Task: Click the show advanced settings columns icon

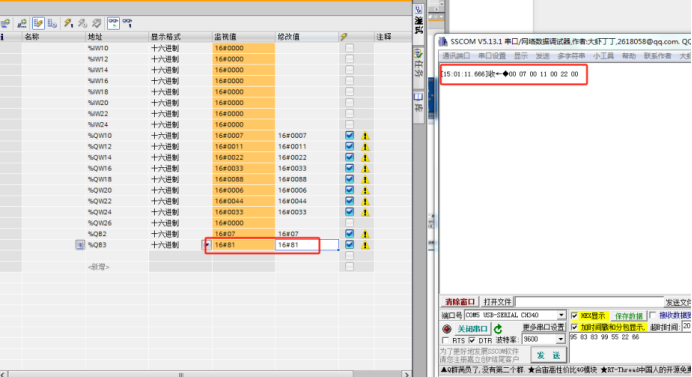Action: tap(52, 23)
